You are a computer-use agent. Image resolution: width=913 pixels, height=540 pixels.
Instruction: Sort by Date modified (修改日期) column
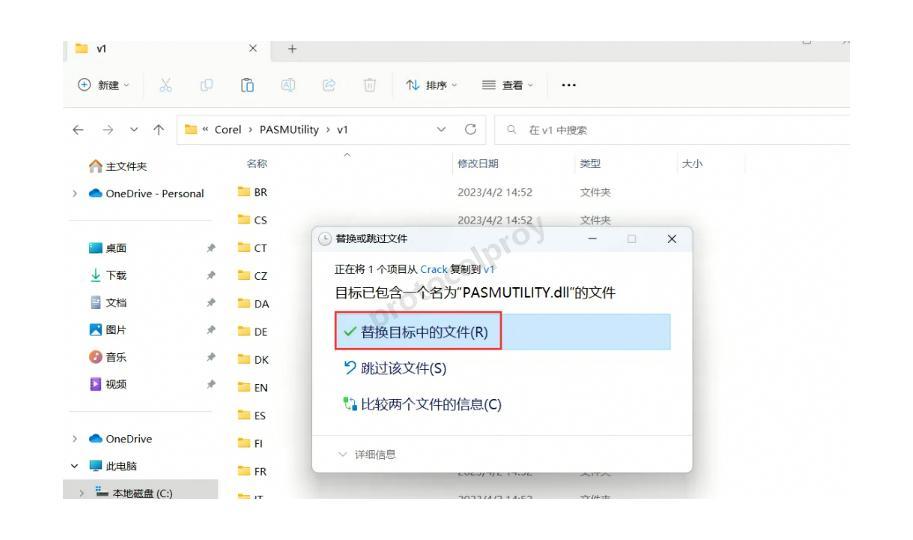(478, 164)
